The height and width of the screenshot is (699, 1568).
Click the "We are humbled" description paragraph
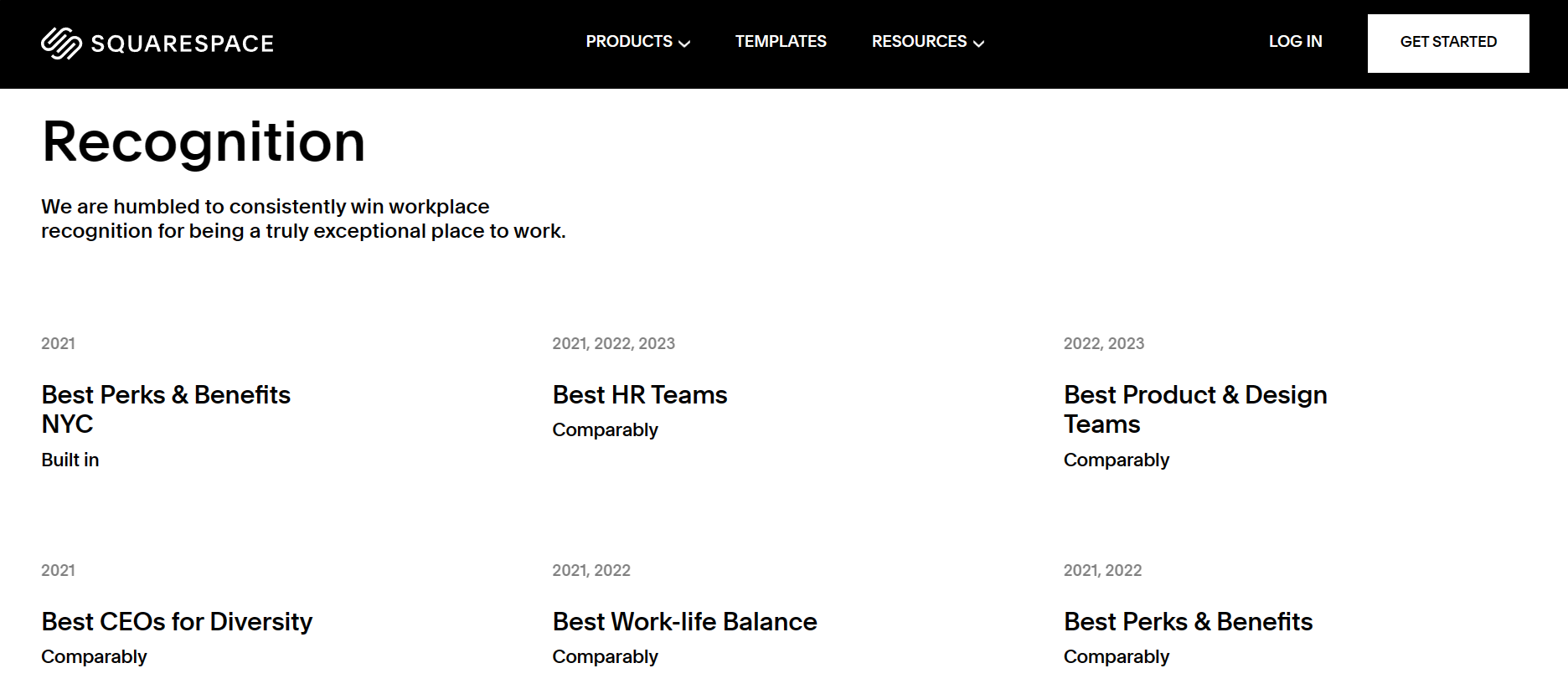[303, 218]
